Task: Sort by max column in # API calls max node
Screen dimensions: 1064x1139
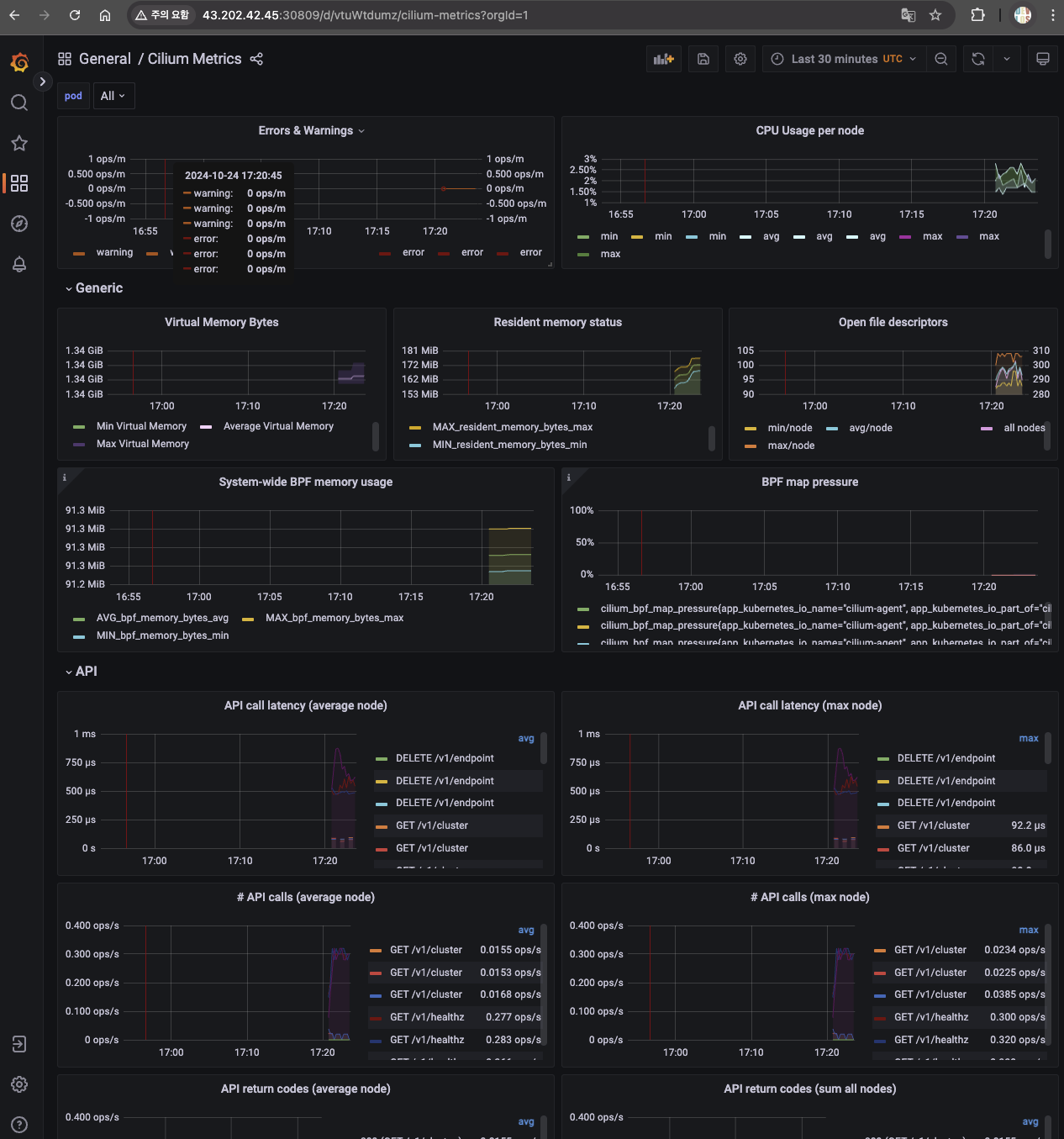Action: [1029, 930]
